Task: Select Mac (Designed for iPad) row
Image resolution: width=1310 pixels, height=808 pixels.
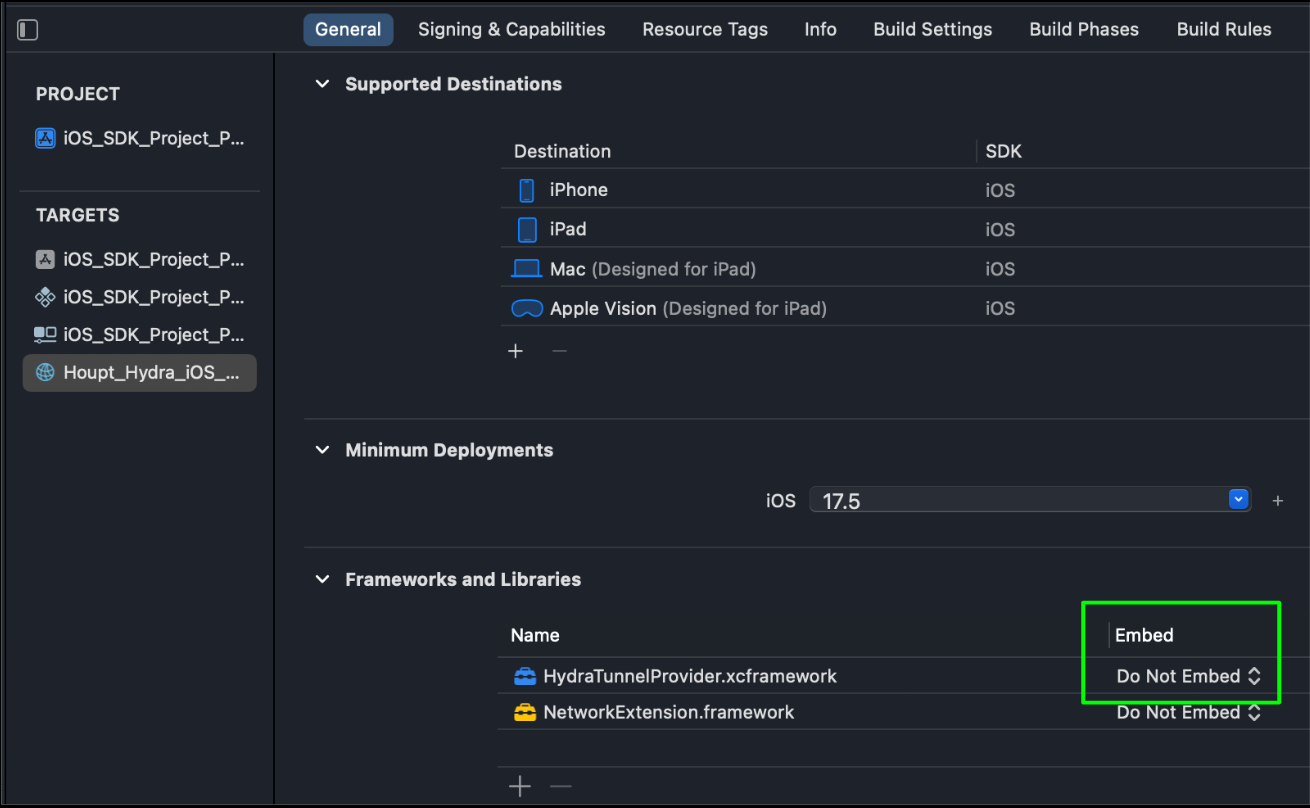Action: tap(905, 269)
